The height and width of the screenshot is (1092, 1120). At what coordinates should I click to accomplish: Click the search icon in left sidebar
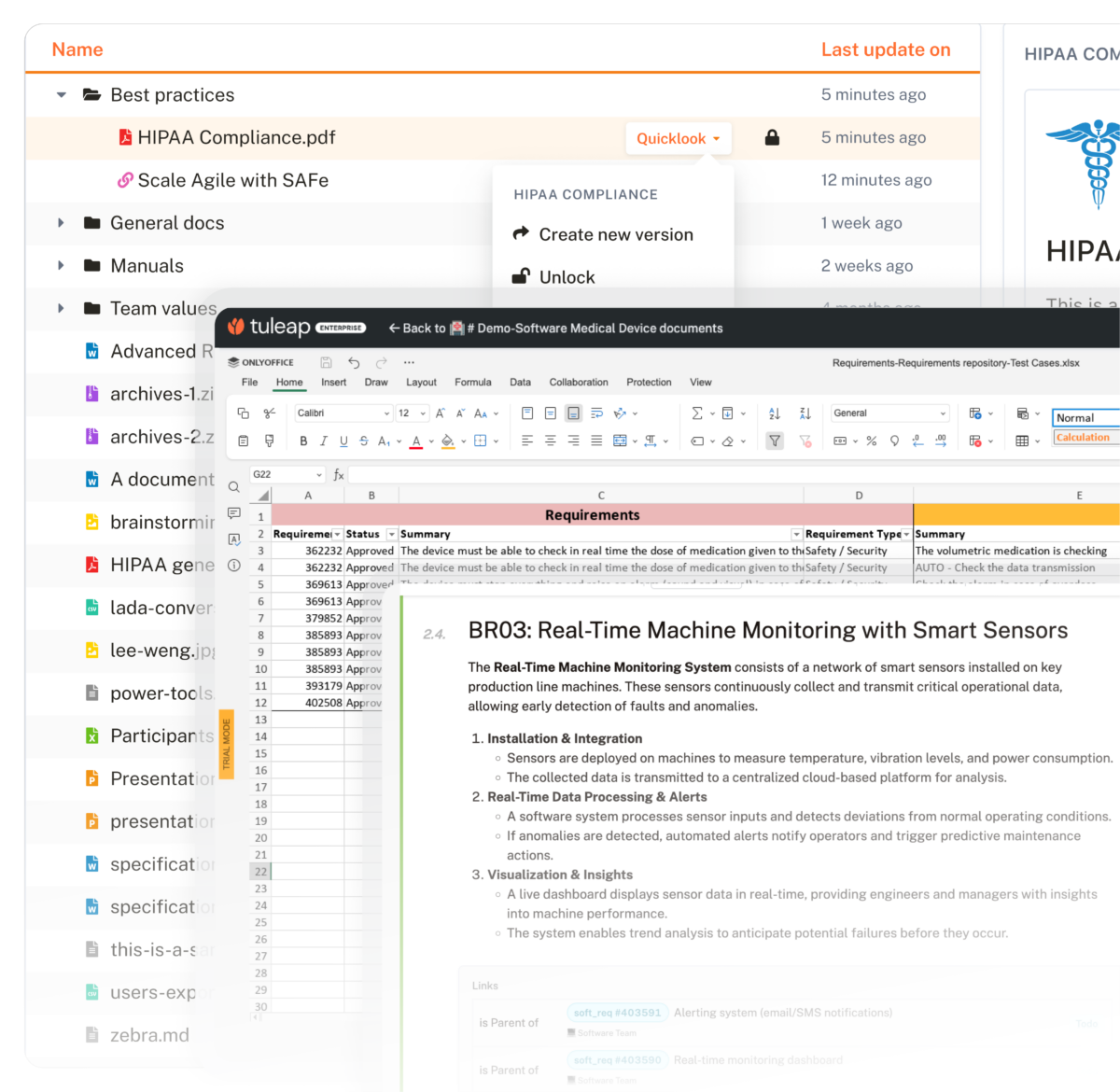(234, 486)
